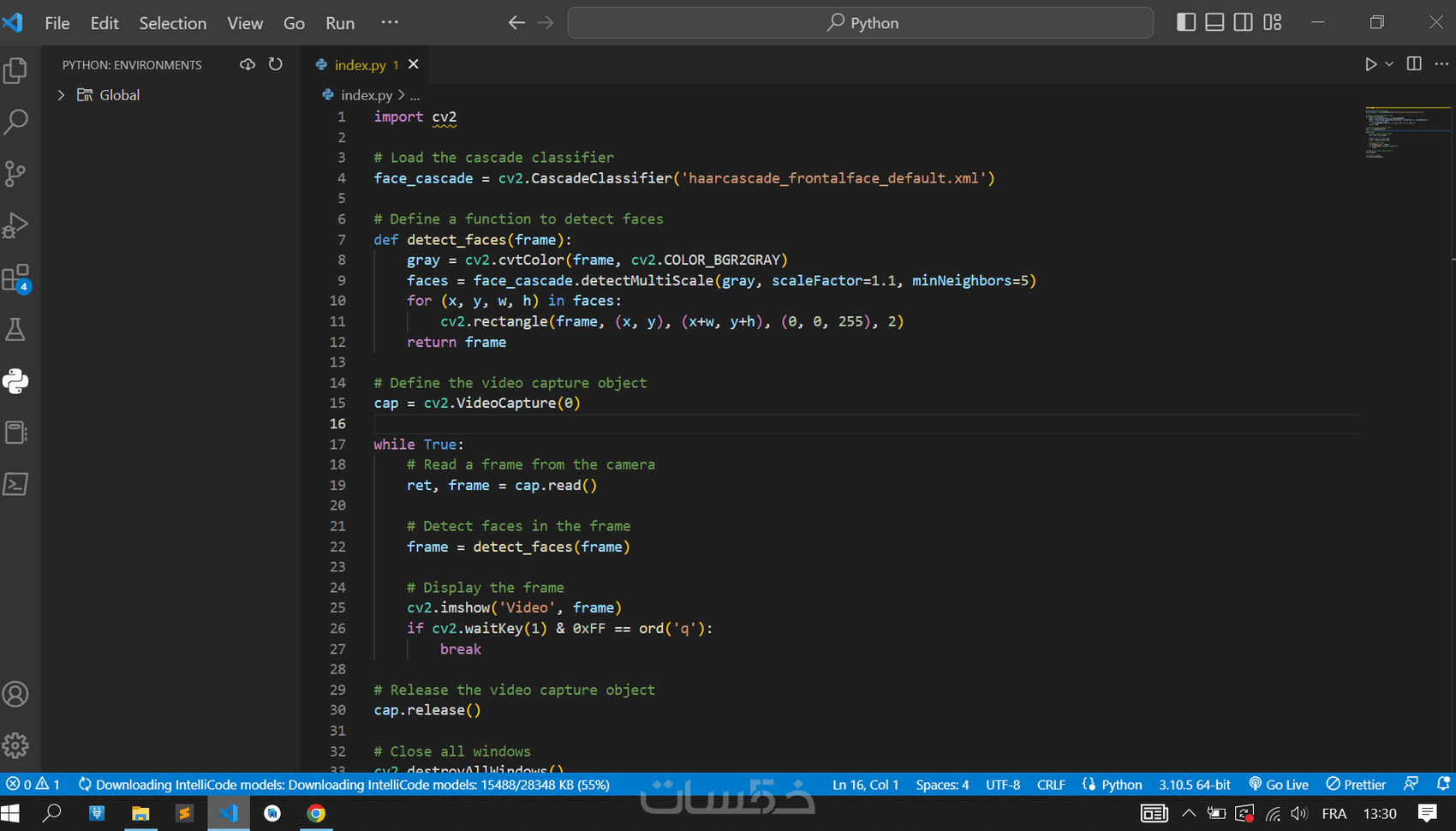Toggle the secondary side bar visibility

pyautogui.click(x=1244, y=22)
